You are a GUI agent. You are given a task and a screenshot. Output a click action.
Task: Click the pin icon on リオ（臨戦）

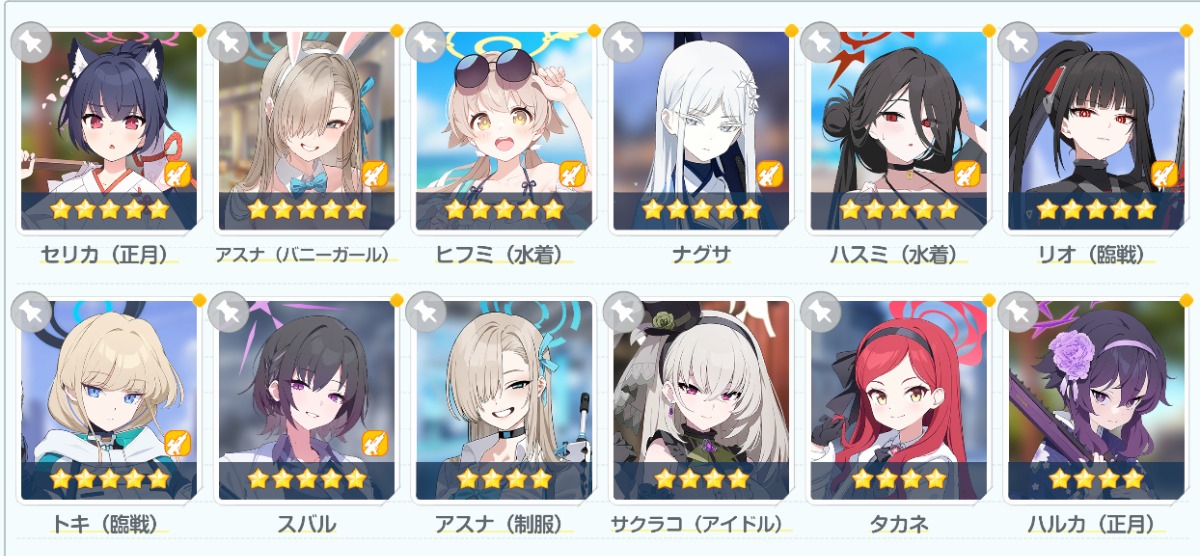(x=1019, y=42)
